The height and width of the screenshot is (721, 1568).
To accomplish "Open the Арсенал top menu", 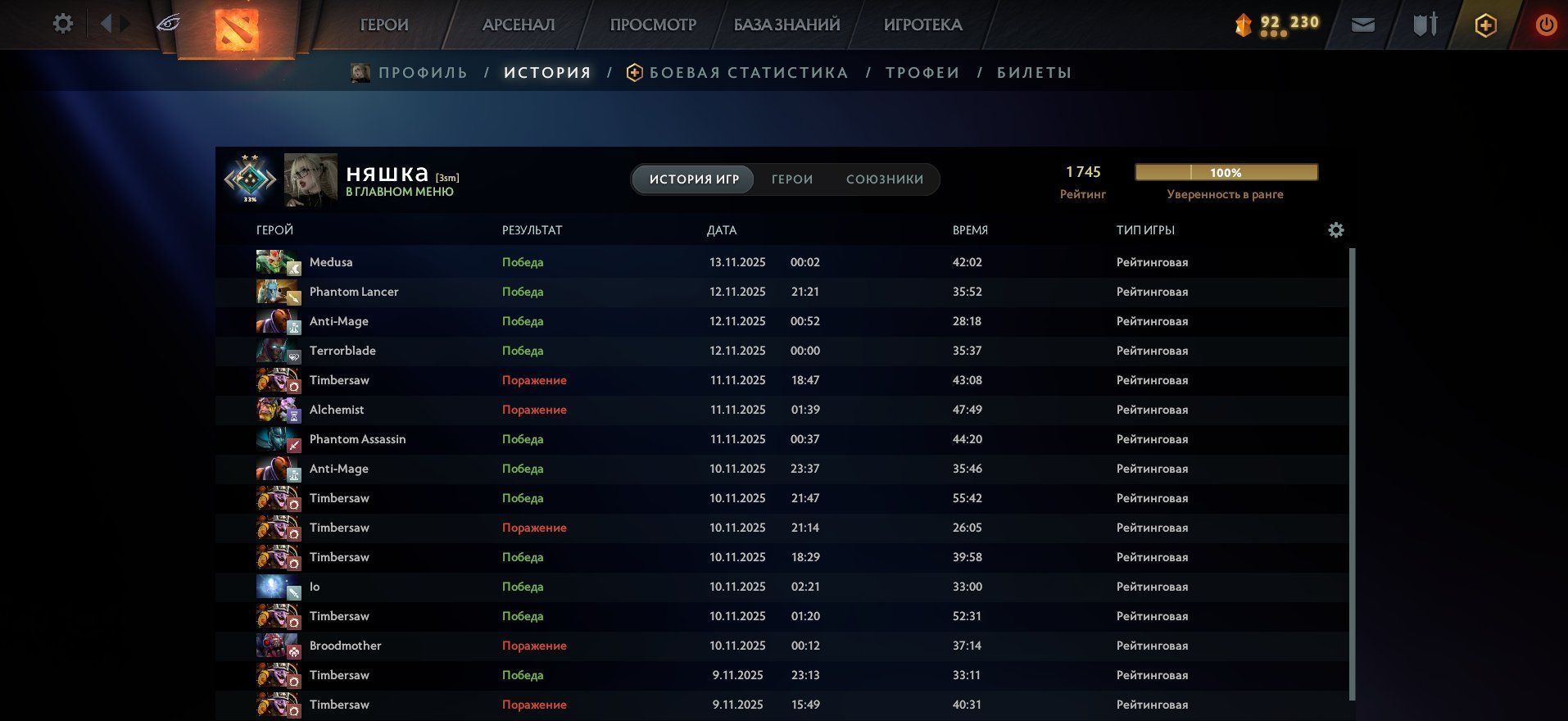I will click(518, 25).
